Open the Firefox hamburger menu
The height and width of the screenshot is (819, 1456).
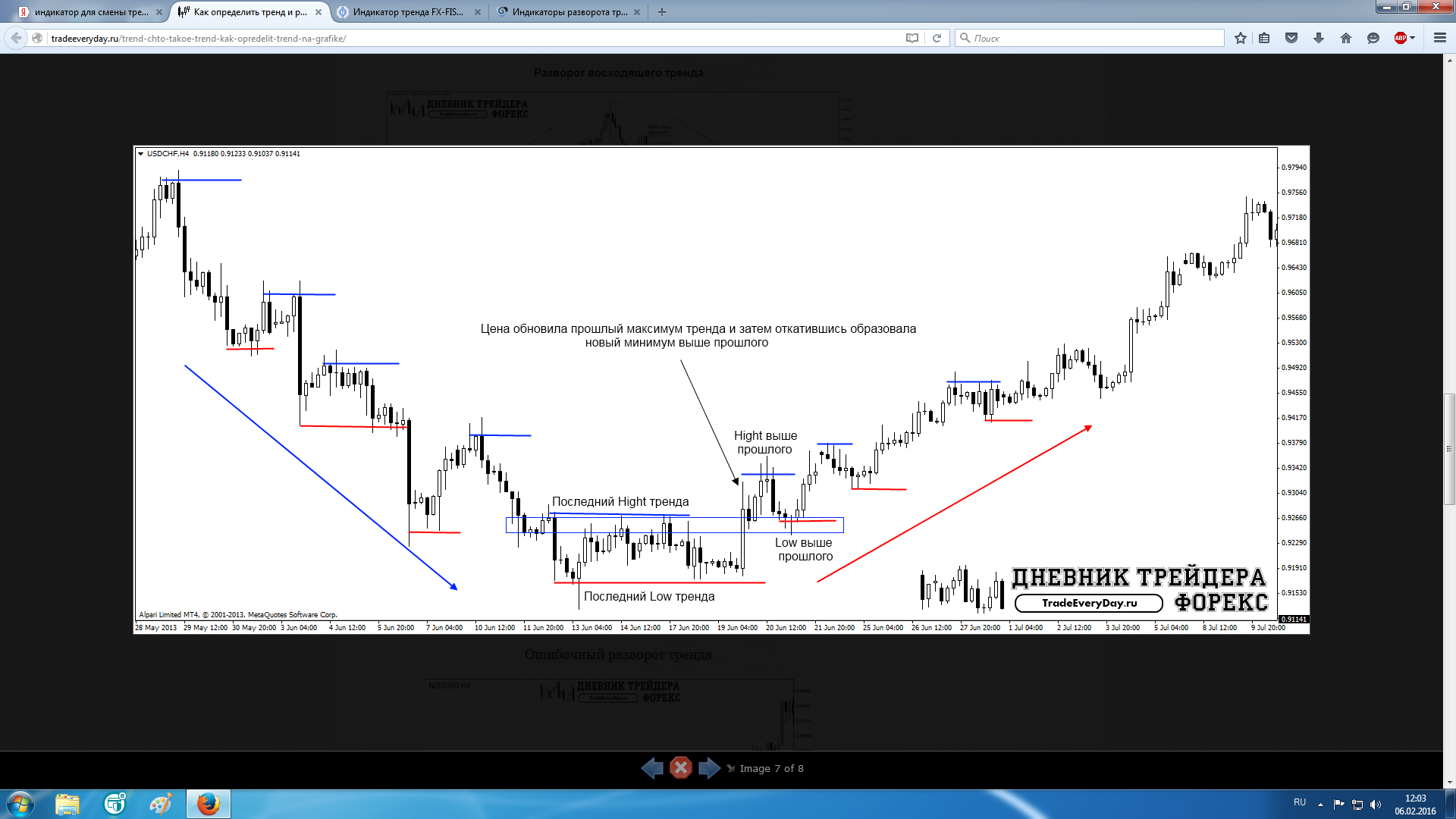click(x=1440, y=38)
